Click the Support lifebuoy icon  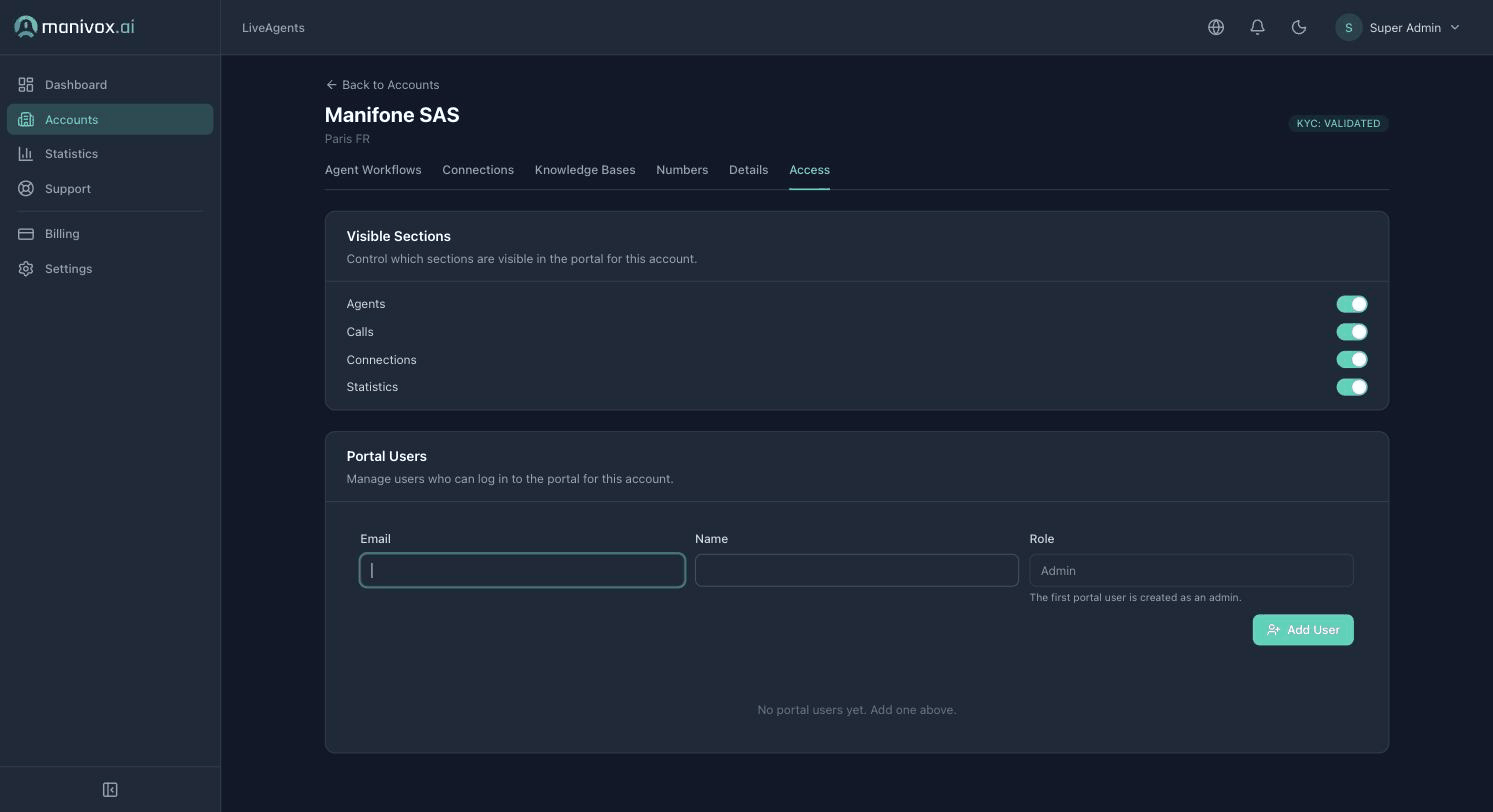[x=26, y=189]
